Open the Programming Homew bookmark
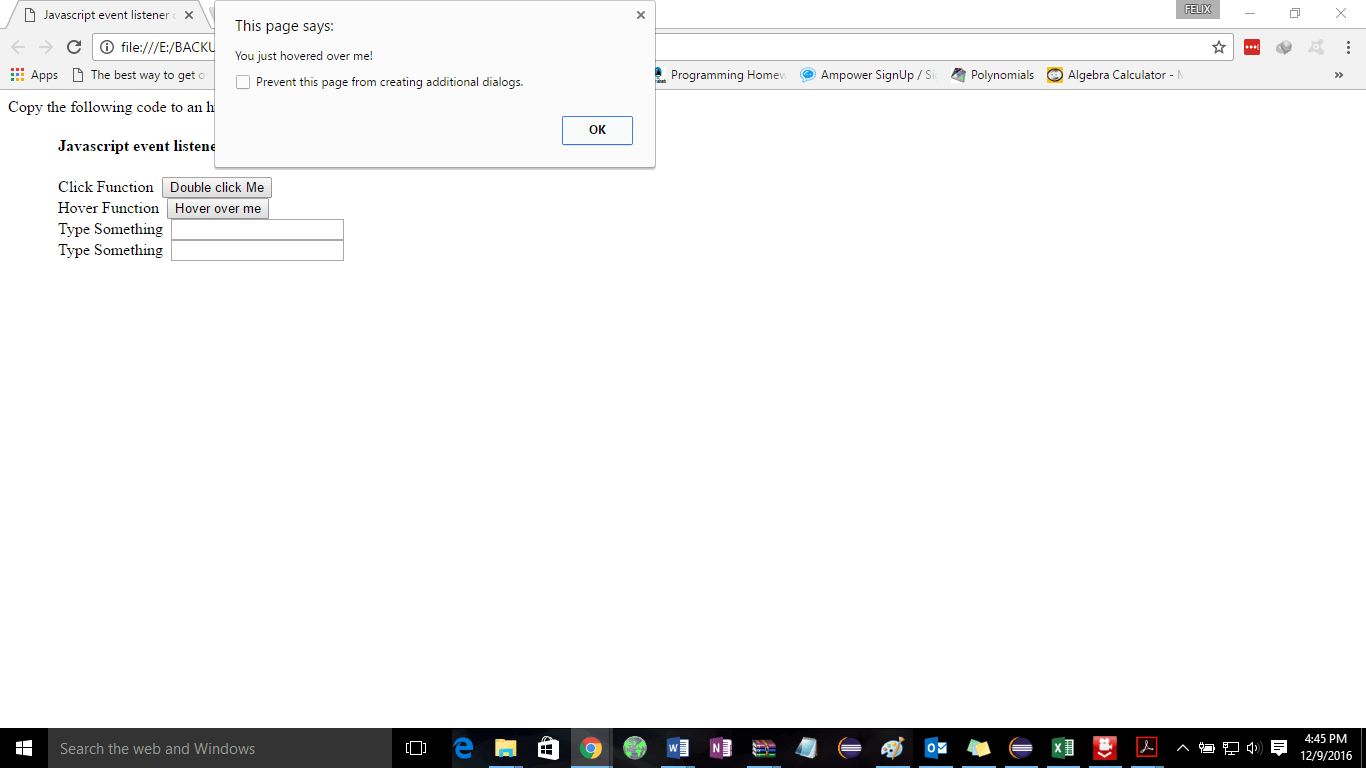 [x=719, y=75]
